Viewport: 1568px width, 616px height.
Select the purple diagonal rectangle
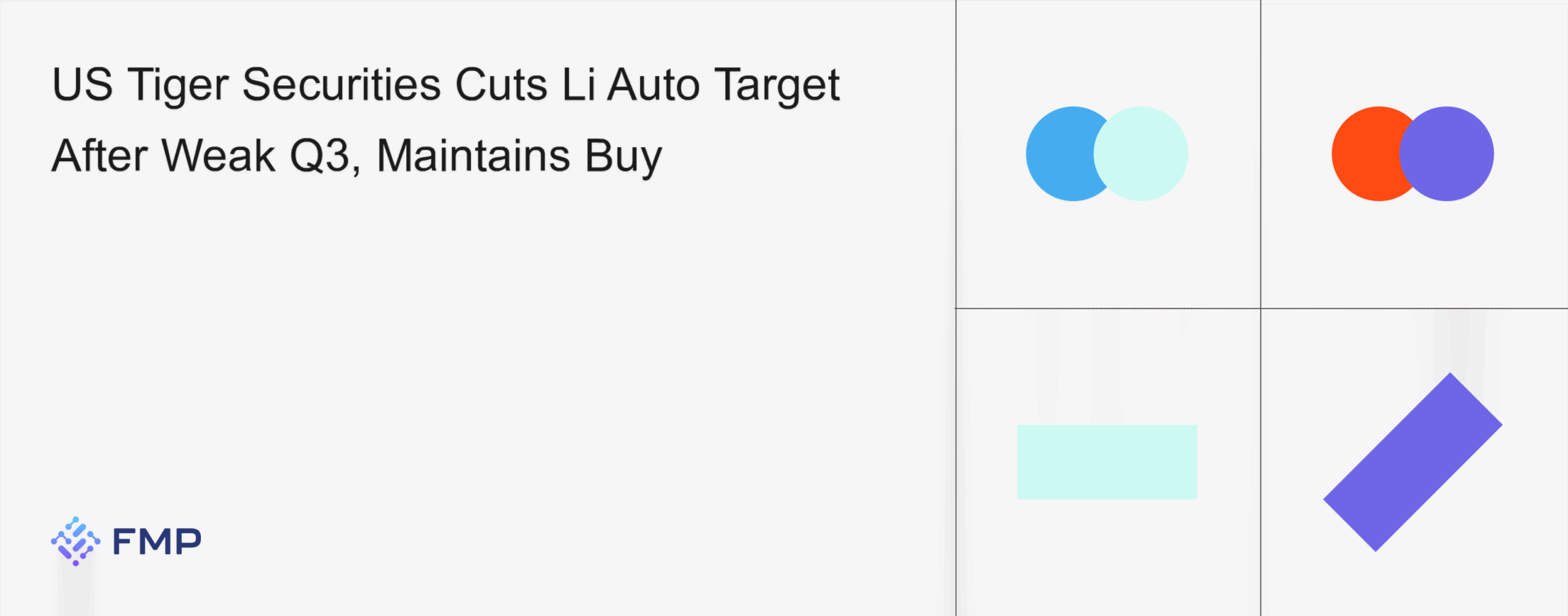click(x=1412, y=462)
